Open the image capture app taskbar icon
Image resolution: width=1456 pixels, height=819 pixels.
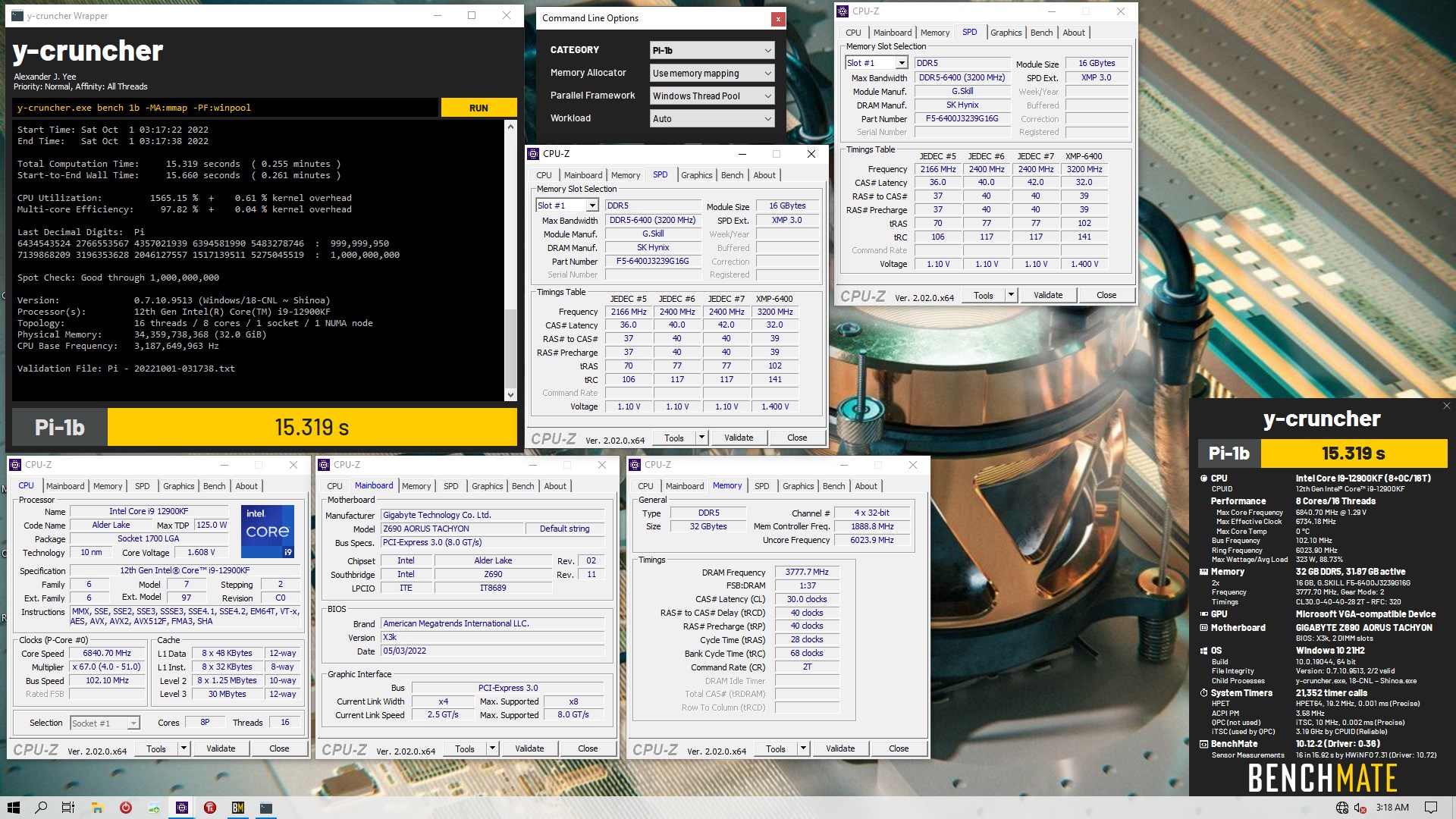[154, 808]
